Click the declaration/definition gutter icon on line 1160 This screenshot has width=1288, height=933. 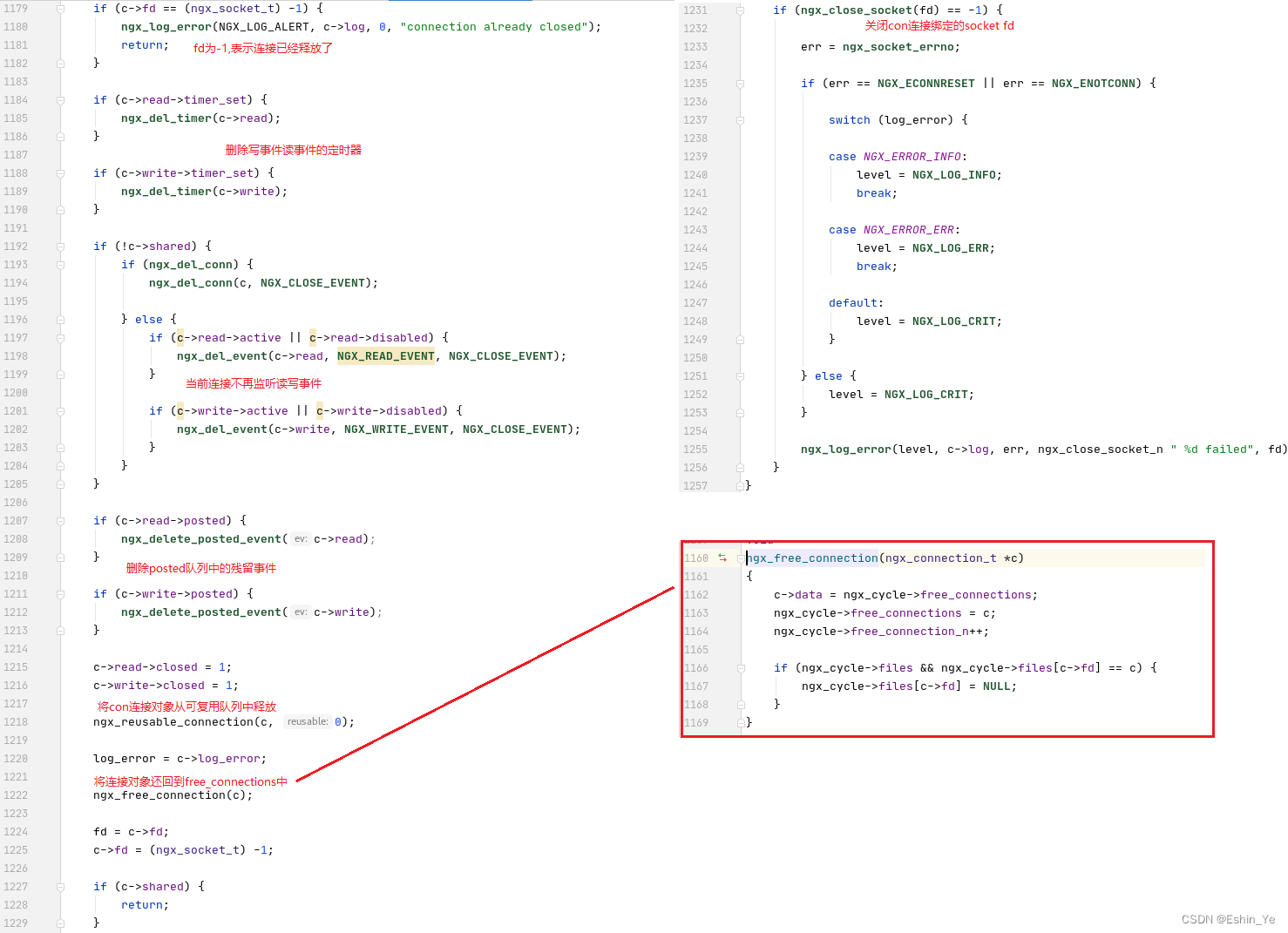[x=722, y=558]
